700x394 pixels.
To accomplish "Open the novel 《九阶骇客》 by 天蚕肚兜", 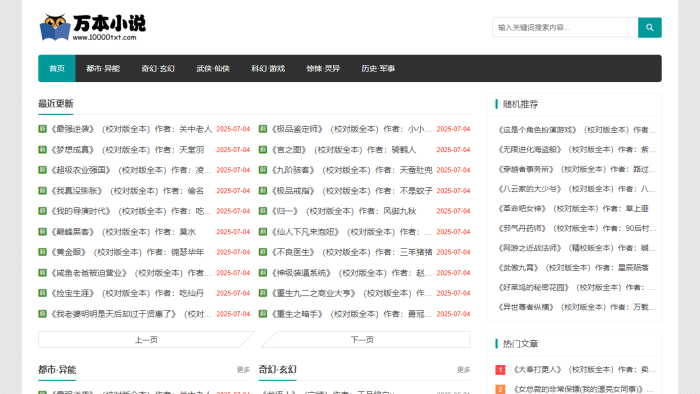I will [351, 170].
